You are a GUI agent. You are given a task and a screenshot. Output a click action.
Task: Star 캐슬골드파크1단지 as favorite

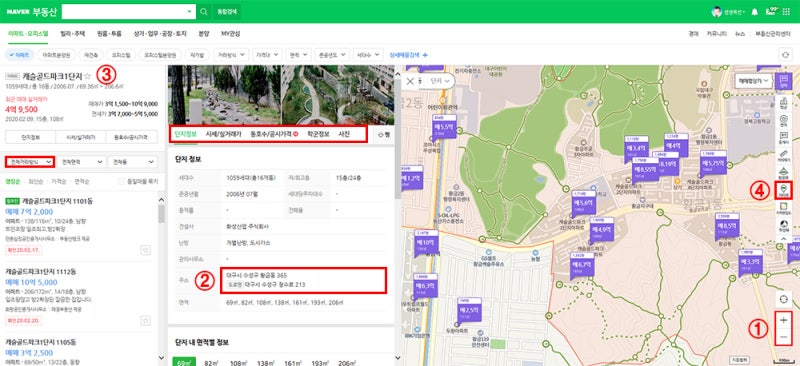(87, 76)
